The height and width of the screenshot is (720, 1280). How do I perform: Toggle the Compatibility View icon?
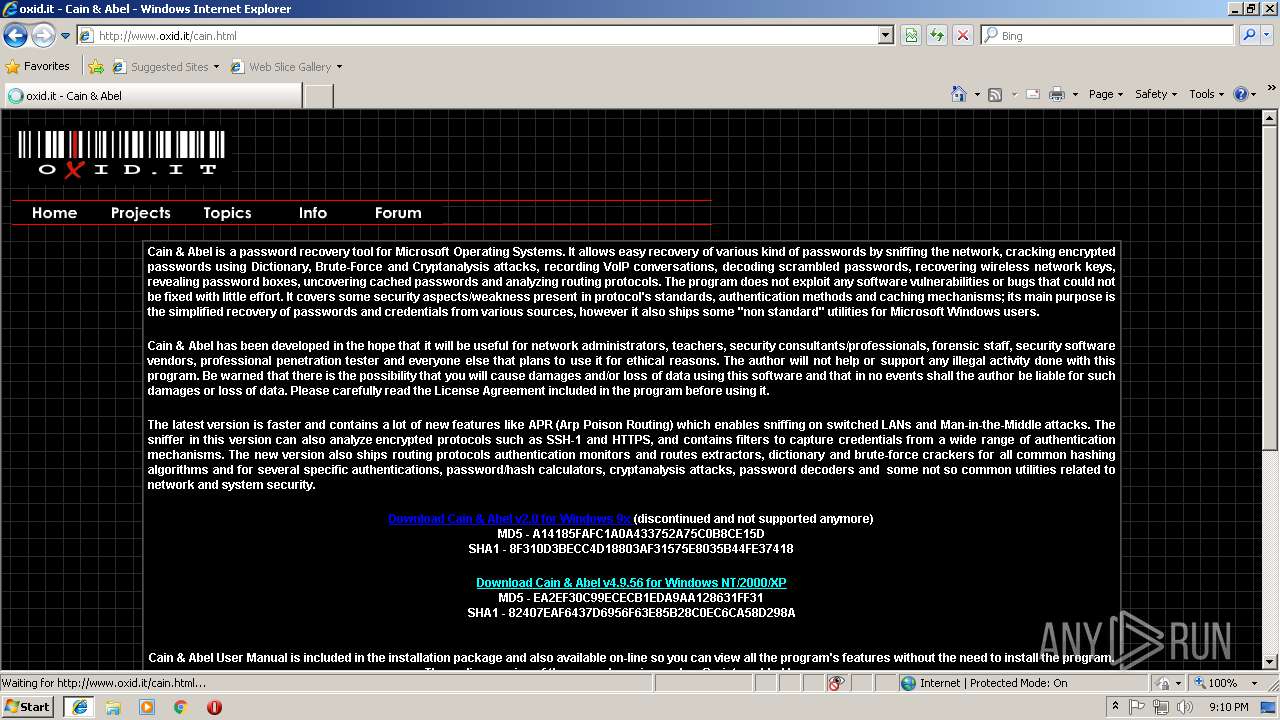pyautogui.click(x=911, y=36)
